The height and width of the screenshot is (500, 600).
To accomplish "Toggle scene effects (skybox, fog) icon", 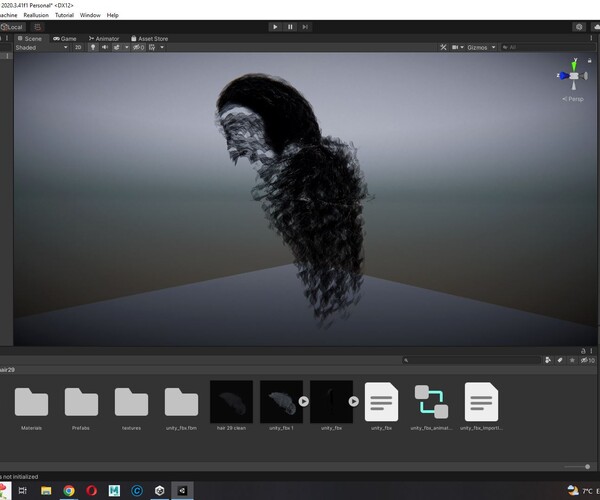I will coord(116,47).
